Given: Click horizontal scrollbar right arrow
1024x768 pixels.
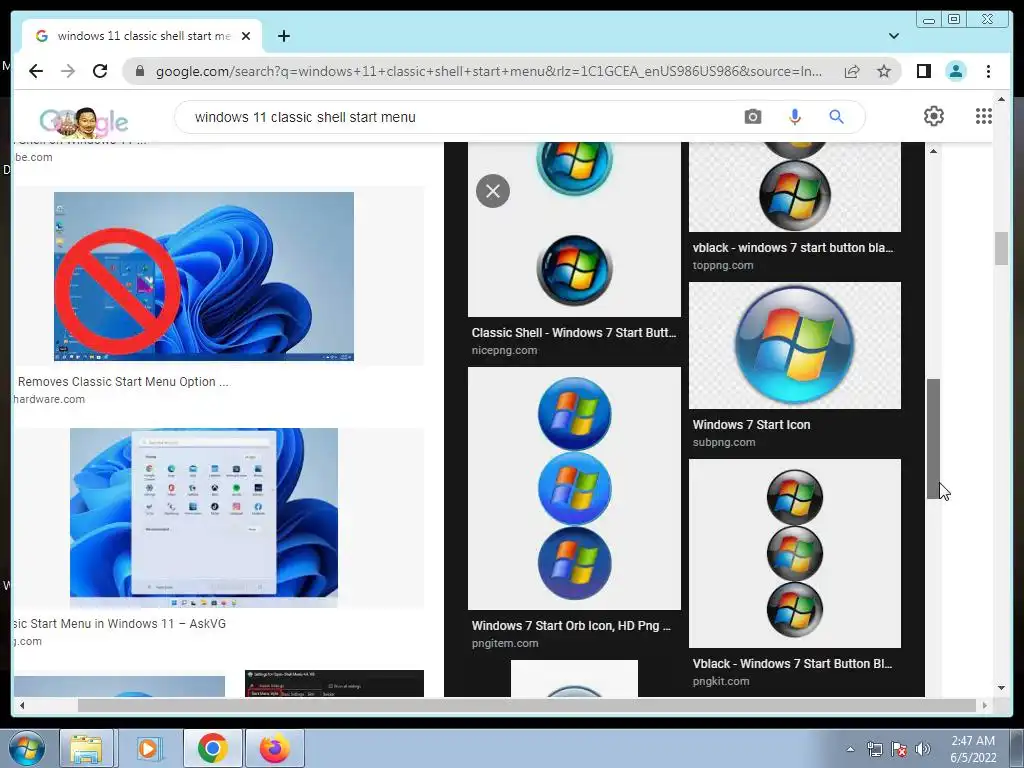Looking at the screenshot, I should (x=985, y=705).
